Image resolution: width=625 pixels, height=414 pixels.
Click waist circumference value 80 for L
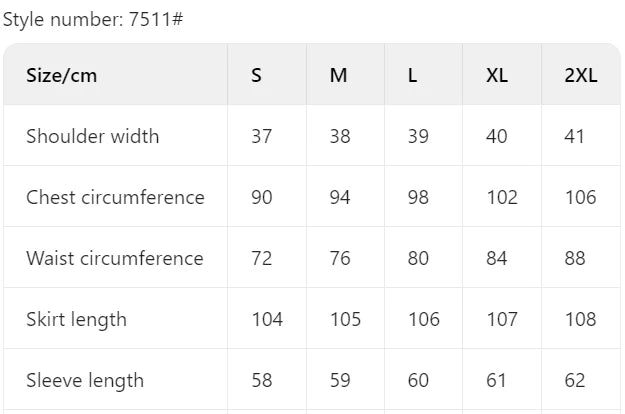coord(418,258)
